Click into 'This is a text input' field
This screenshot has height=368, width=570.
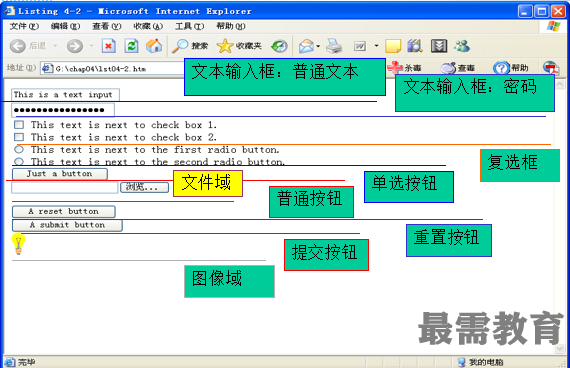tap(65, 95)
